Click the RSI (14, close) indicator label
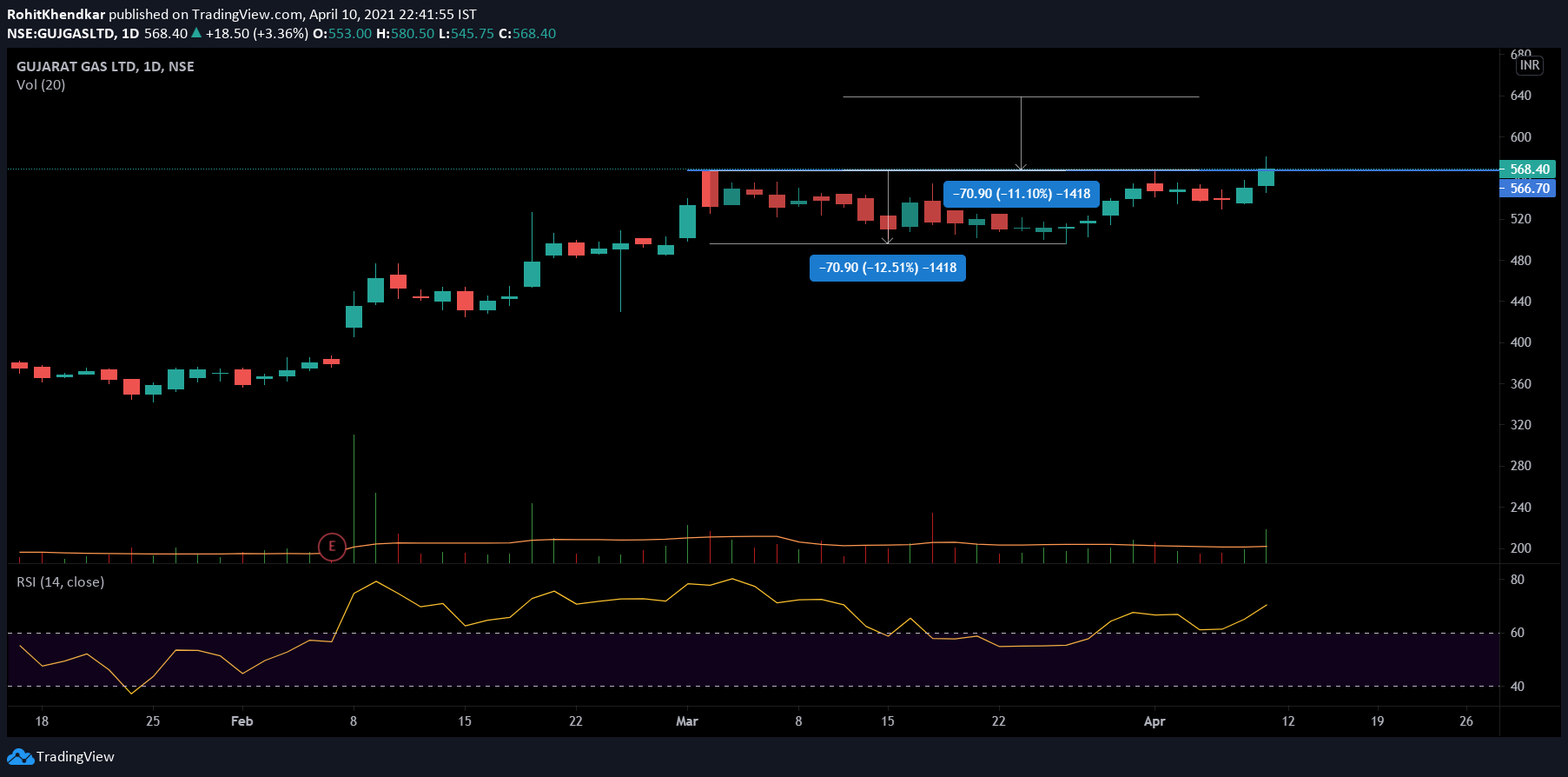This screenshot has height=777, width=1568. pos(60,582)
